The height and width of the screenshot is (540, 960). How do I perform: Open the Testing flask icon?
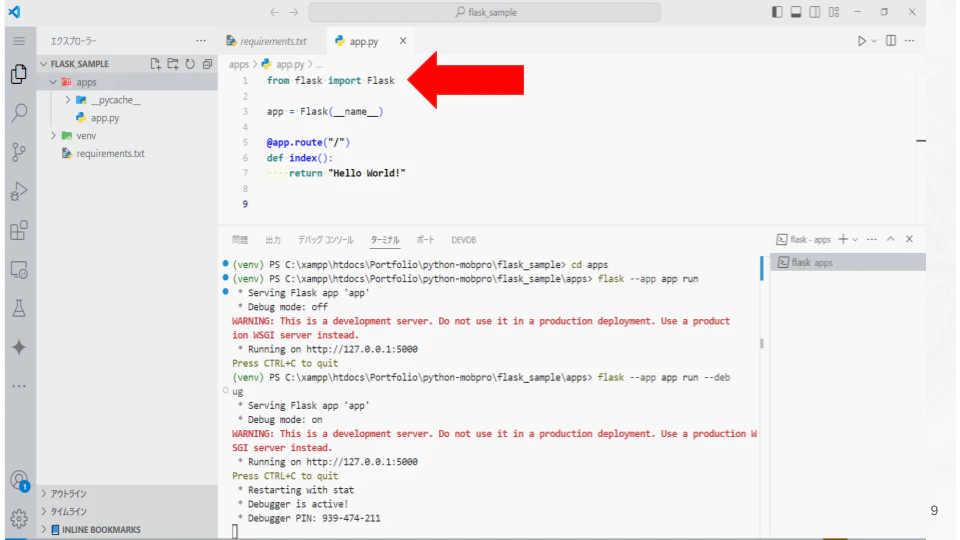click(19, 308)
